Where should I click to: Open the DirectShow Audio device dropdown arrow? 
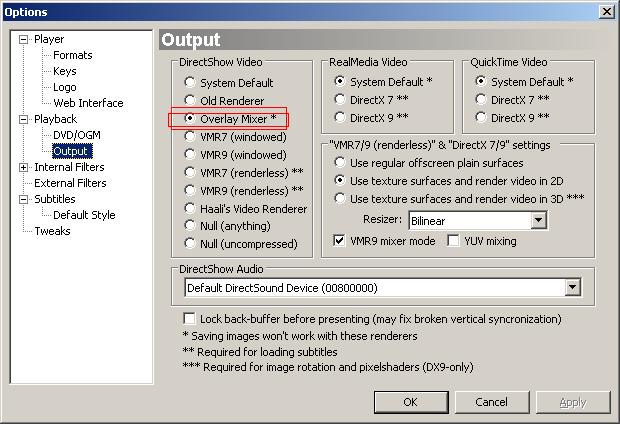(572, 287)
